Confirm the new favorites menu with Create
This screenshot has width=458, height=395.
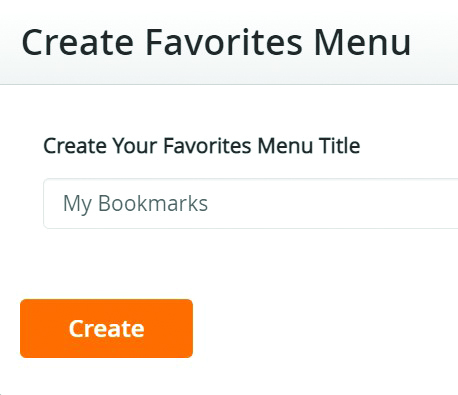[106, 328]
